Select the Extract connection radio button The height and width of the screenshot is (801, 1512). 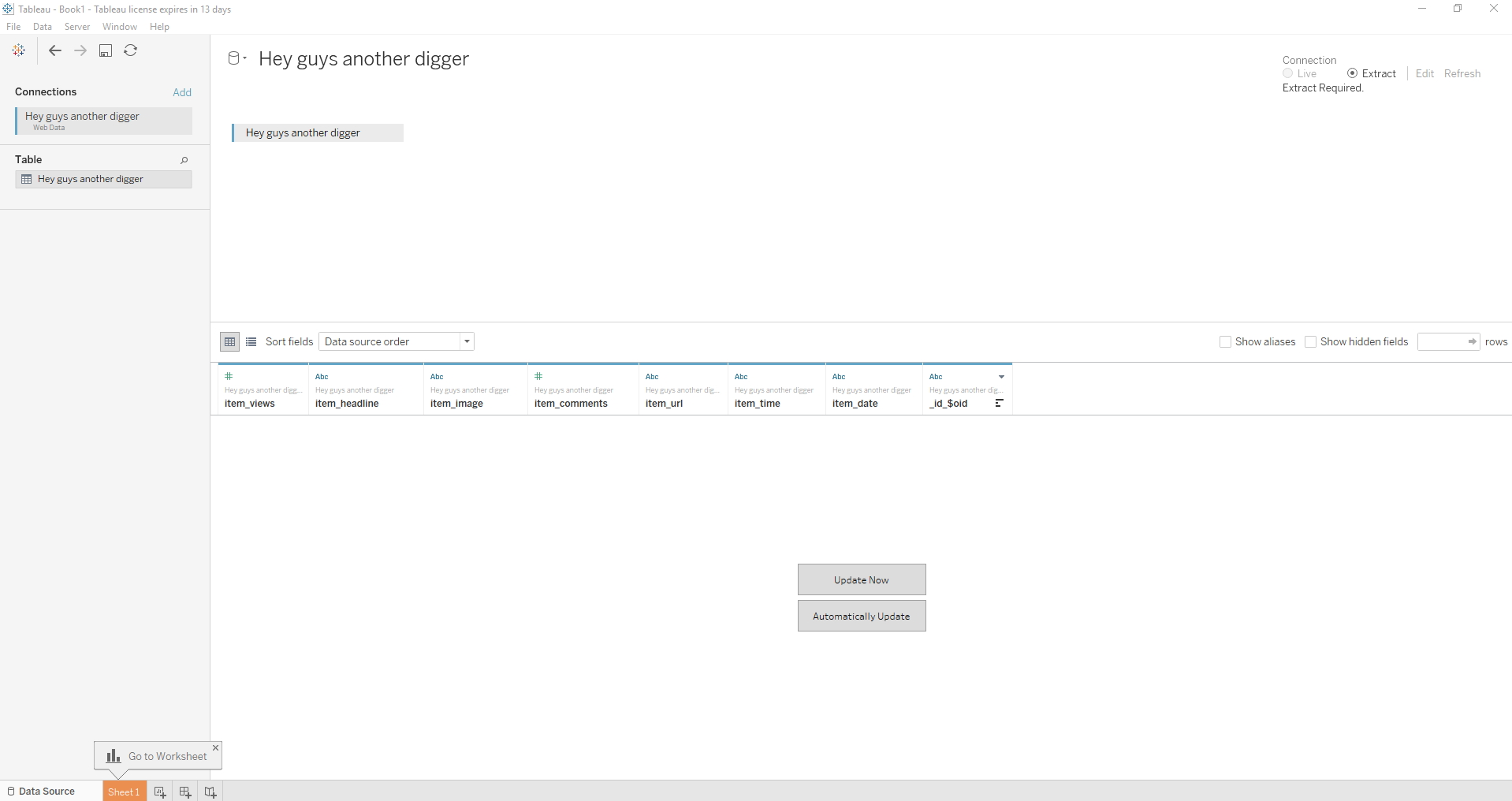click(x=1352, y=73)
